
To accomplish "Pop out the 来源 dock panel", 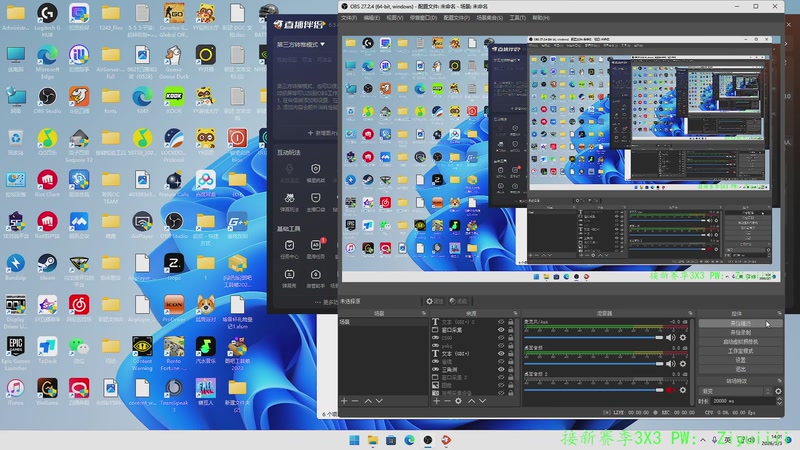I will pos(515,313).
